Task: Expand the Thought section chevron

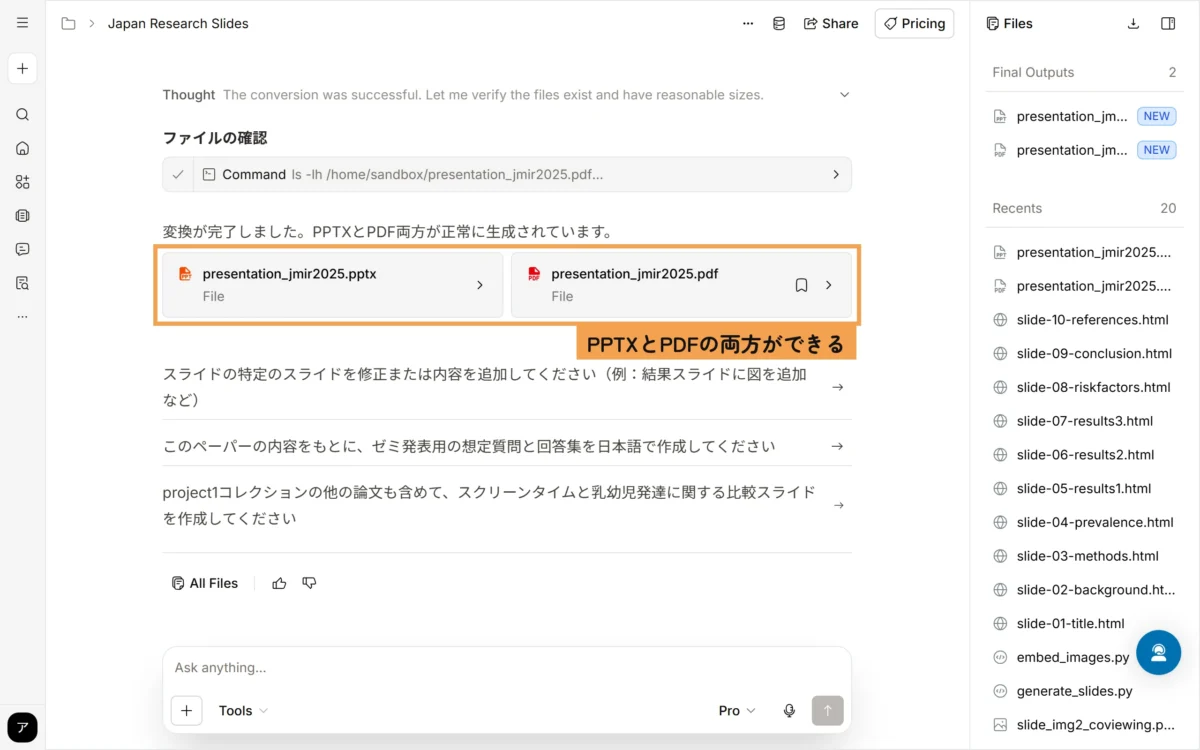Action: (x=844, y=95)
